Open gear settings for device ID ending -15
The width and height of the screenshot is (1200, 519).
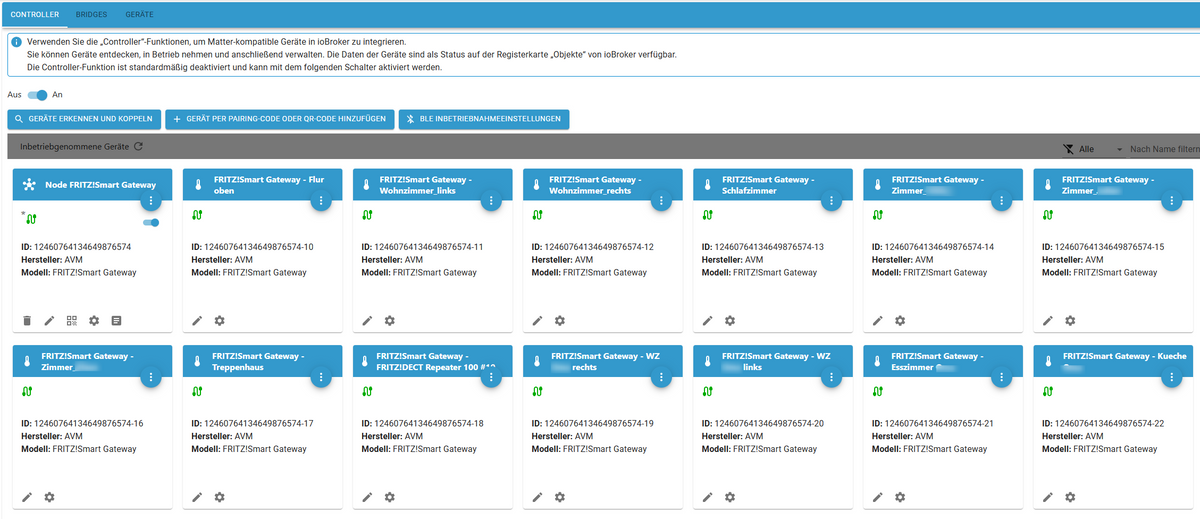tap(1069, 320)
